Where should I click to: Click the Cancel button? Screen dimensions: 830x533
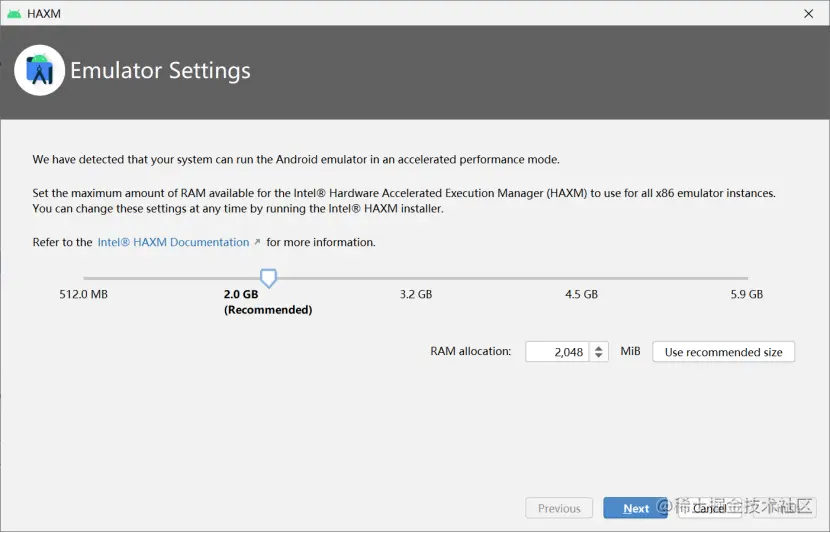709,508
